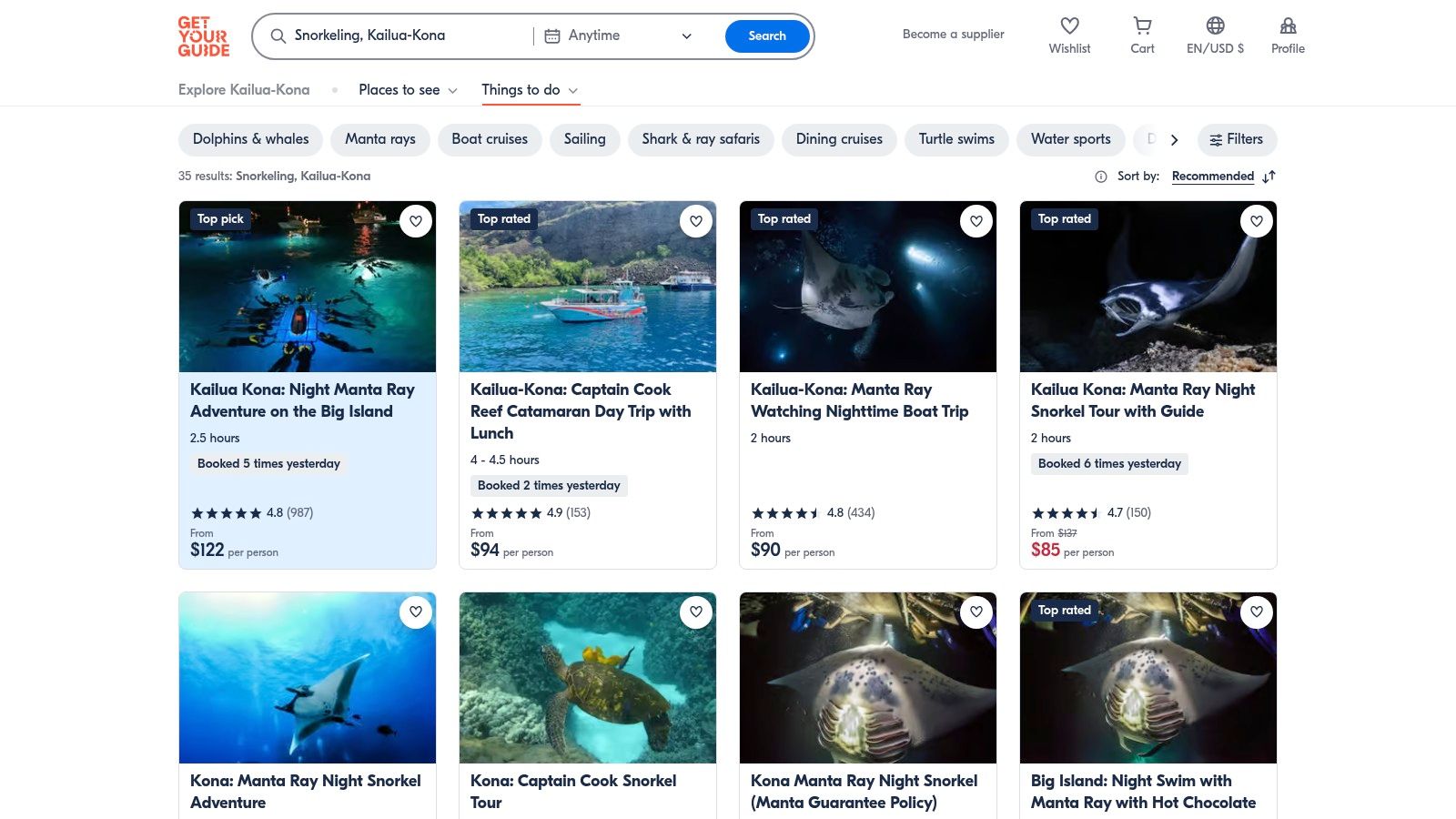The height and width of the screenshot is (819, 1456).
Task: Click the right arrow to show more categories
Action: [1174, 140]
